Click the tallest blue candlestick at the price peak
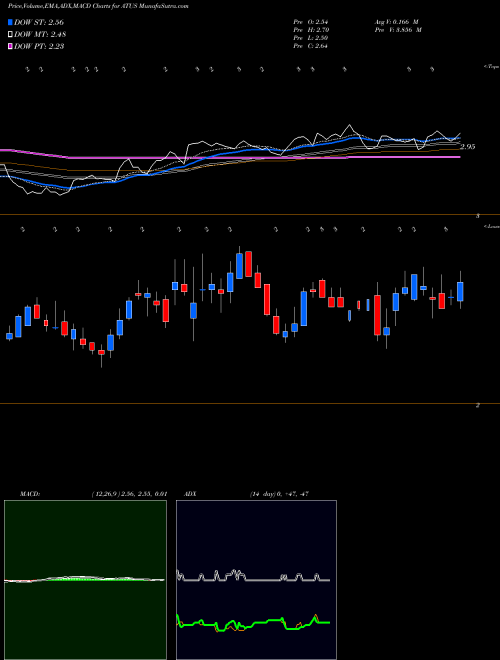500x660 pixels. [239, 266]
